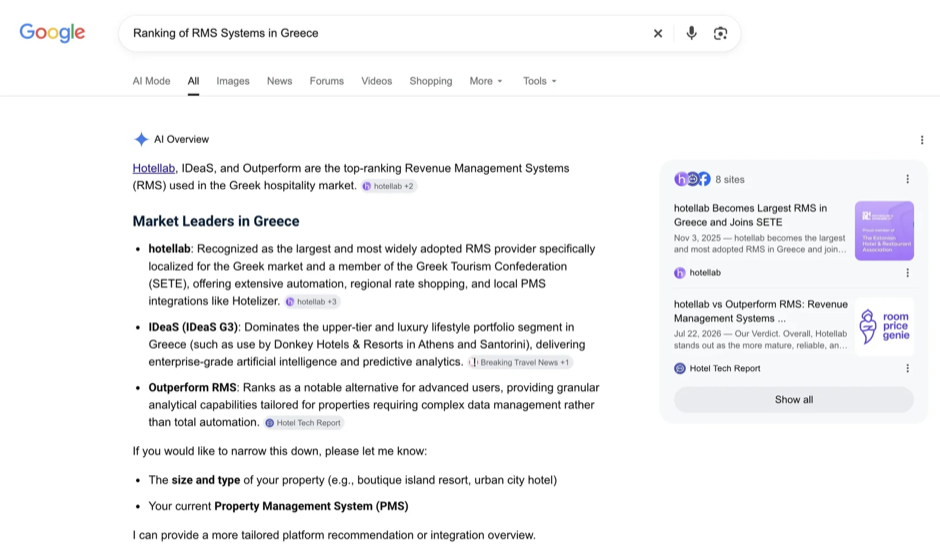Viewport: 940px width, 555px height.
Task: Select the All results tab
Action: pos(193,81)
